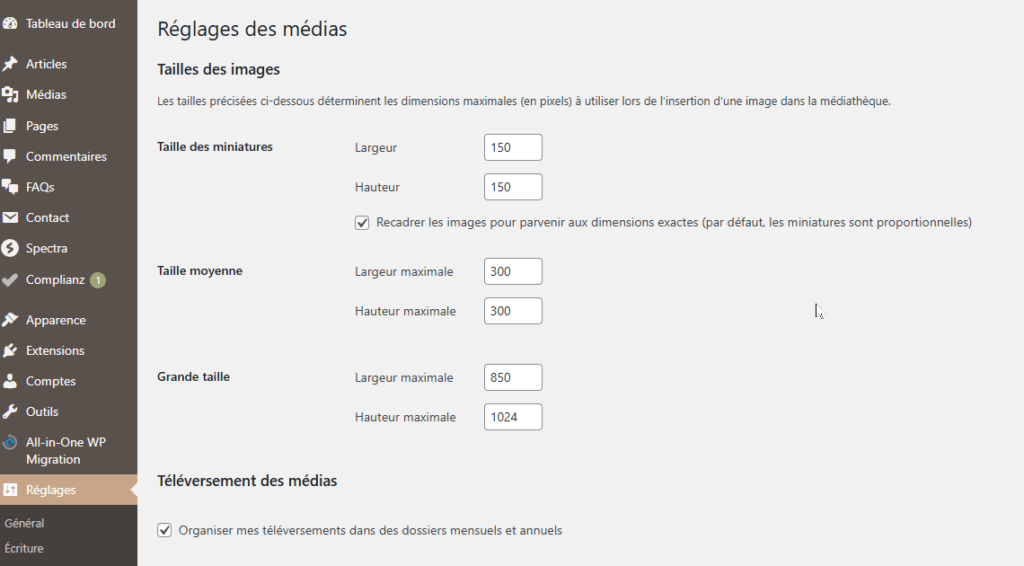Click the Commentaires speech bubble icon
Viewport: 1024px width, 566px height.
(x=10, y=156)
